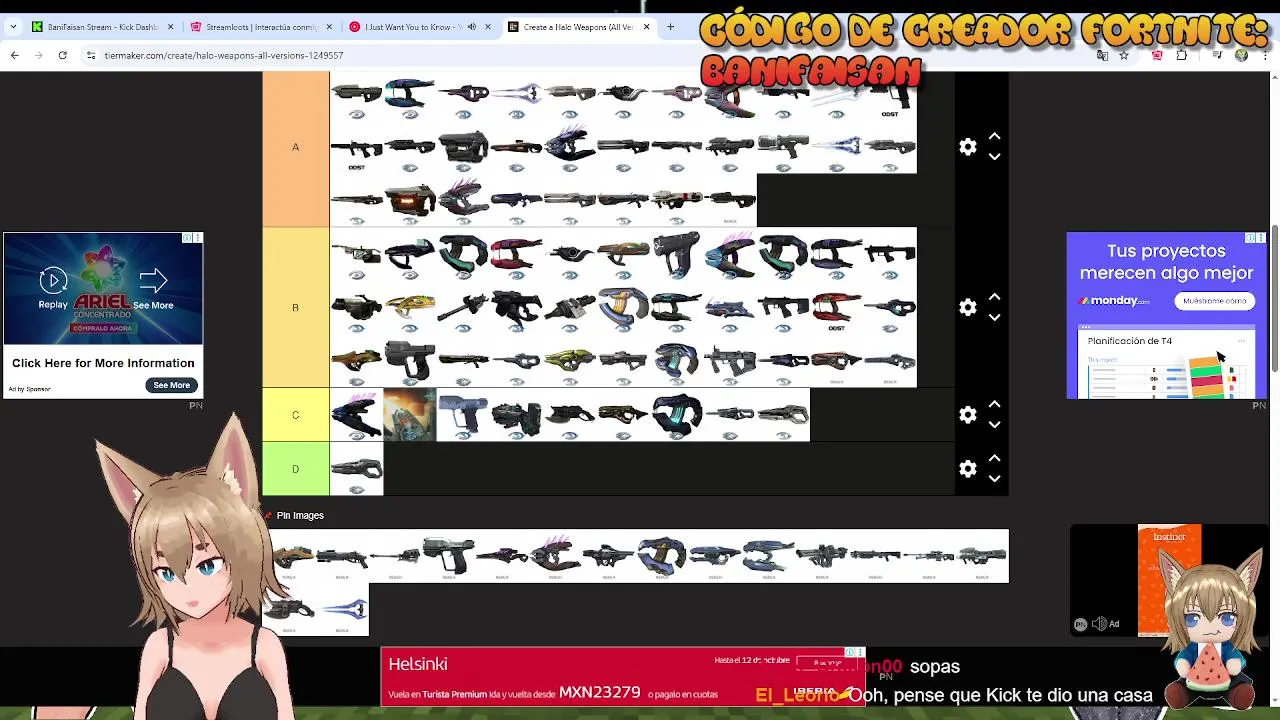
Task: Open settings gear for tier A row
Action: [x=967, y=147]
